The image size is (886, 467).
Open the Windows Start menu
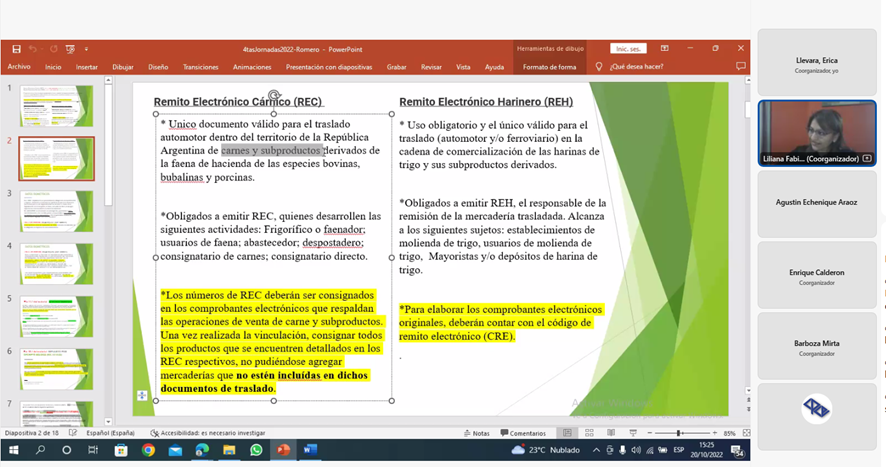pyautogui.click(x=13, y=450)
